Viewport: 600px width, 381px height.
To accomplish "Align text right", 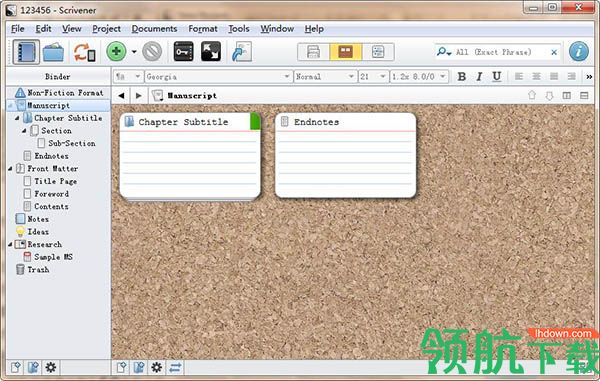I will (x=572, y=77).
